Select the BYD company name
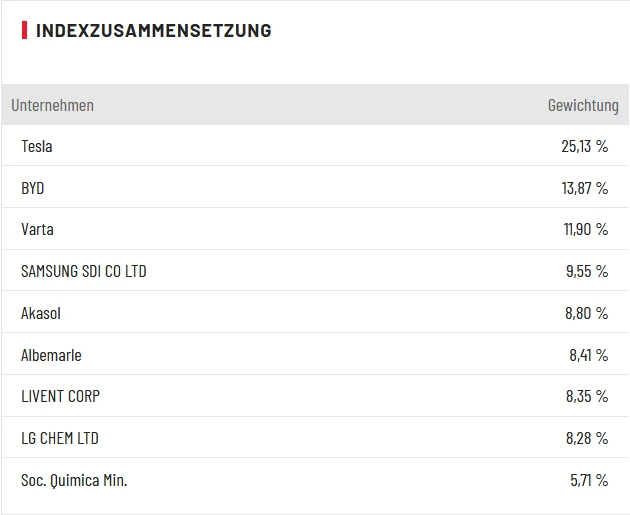Viewport: 630px width, 515px height. tap(33, 188)
